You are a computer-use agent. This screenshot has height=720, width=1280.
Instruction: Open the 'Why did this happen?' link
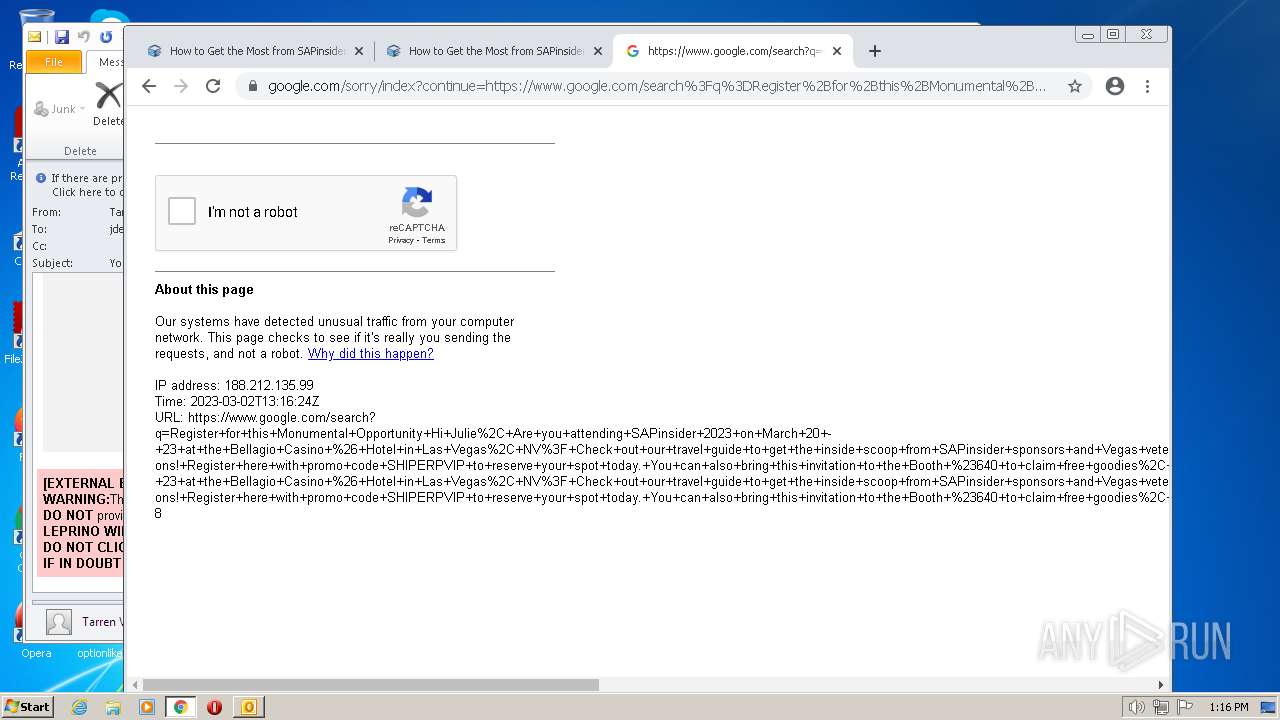point(370,353)
